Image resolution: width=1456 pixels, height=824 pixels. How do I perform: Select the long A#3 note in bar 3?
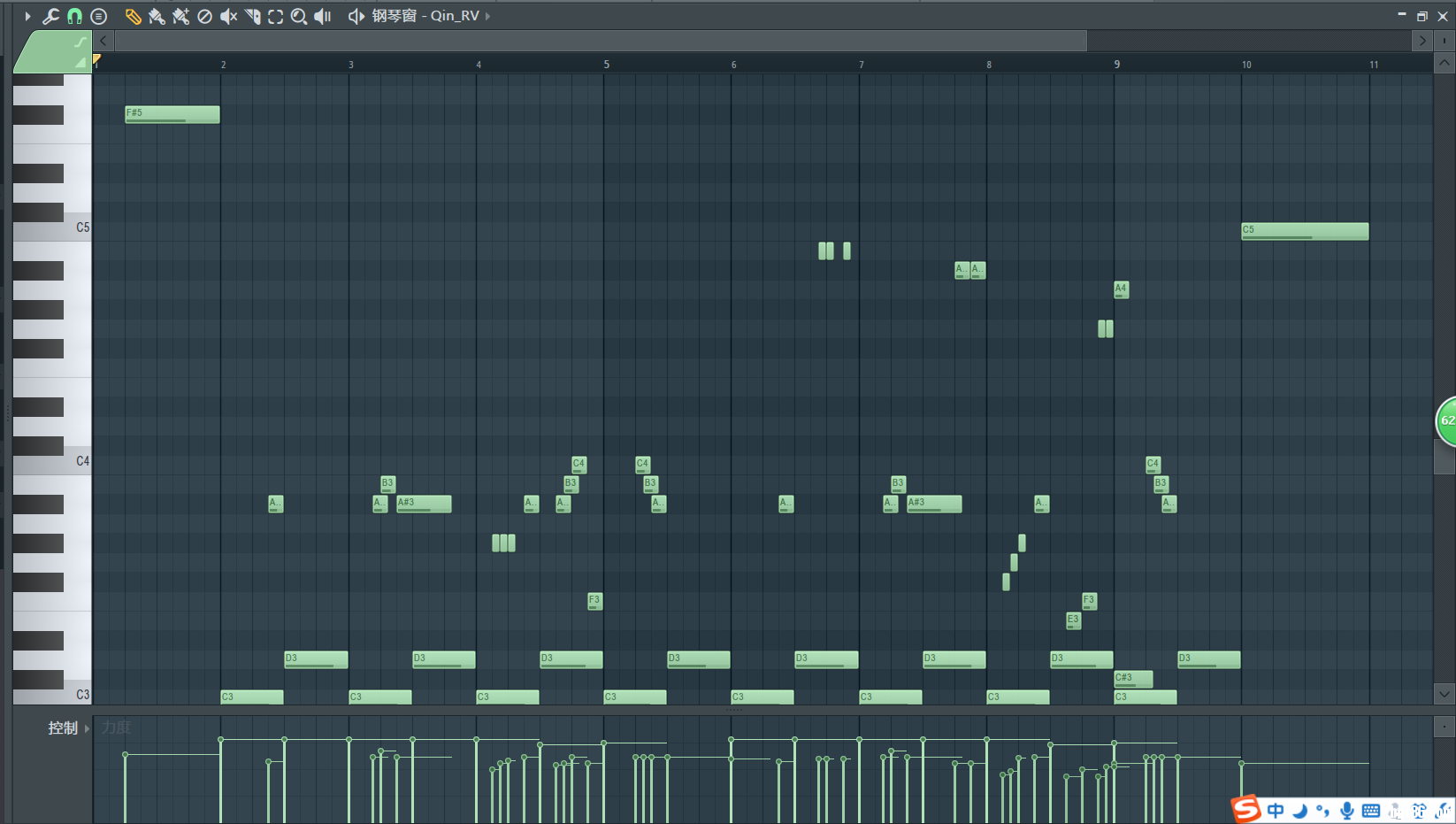pos(424,504)
